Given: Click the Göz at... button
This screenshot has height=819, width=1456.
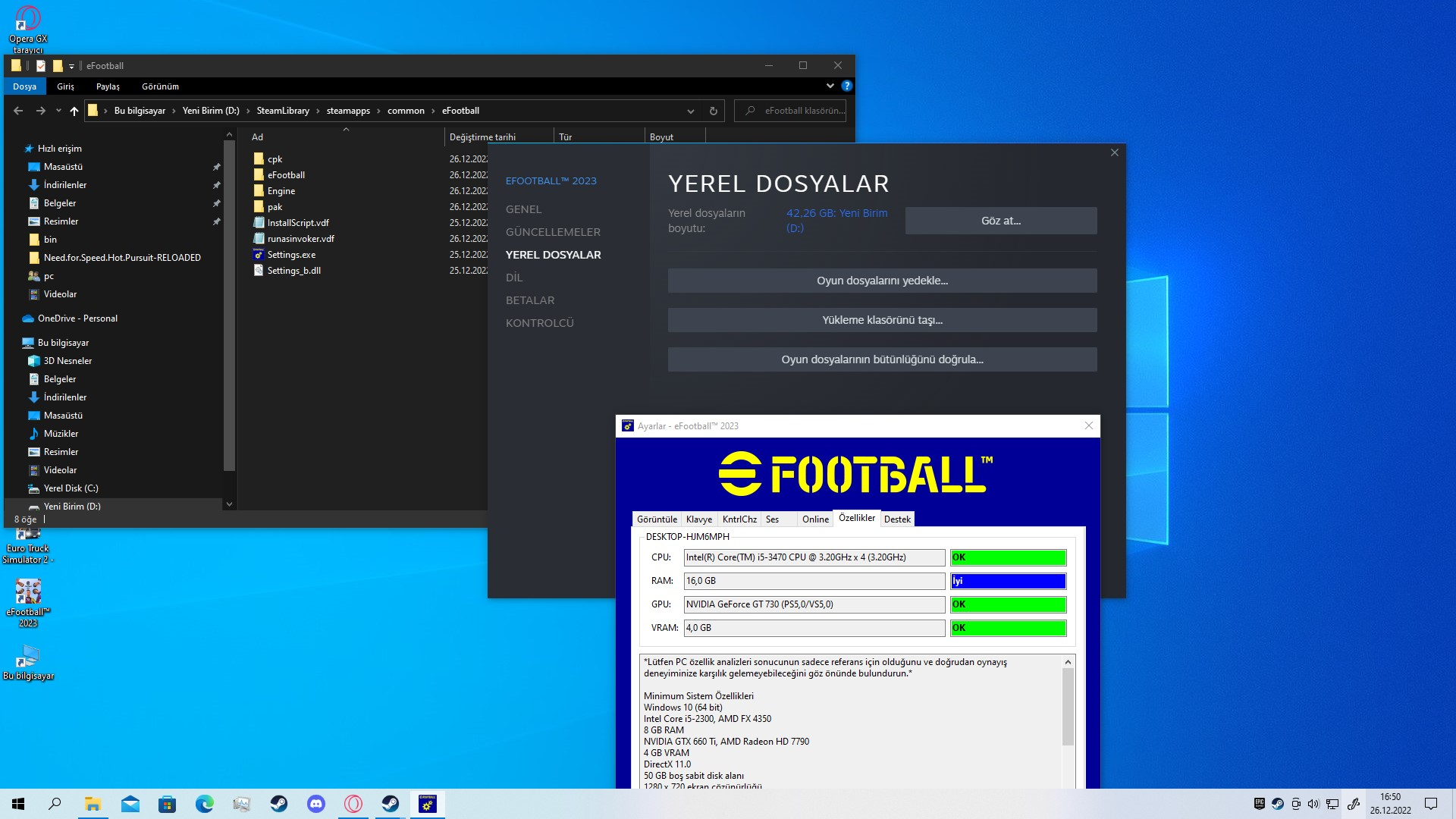Looking at the screenshot, I should click(x=1000, y=221).
